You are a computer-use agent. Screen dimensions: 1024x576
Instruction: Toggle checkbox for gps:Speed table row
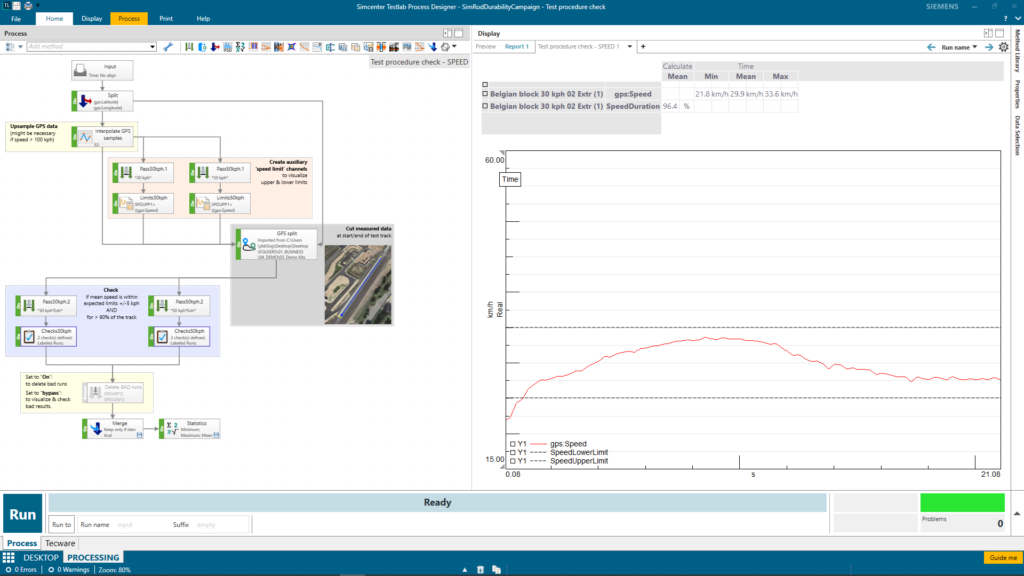pos(485,94)
